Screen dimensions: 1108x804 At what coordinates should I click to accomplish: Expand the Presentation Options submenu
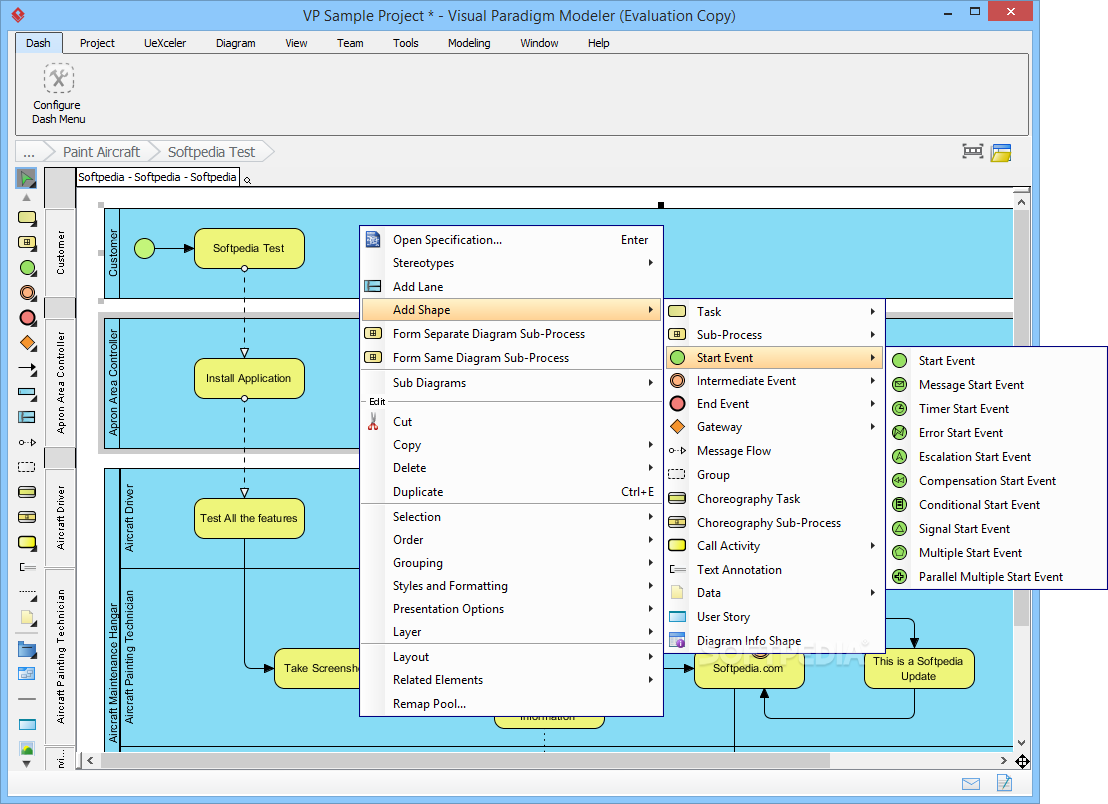(512, 609)
